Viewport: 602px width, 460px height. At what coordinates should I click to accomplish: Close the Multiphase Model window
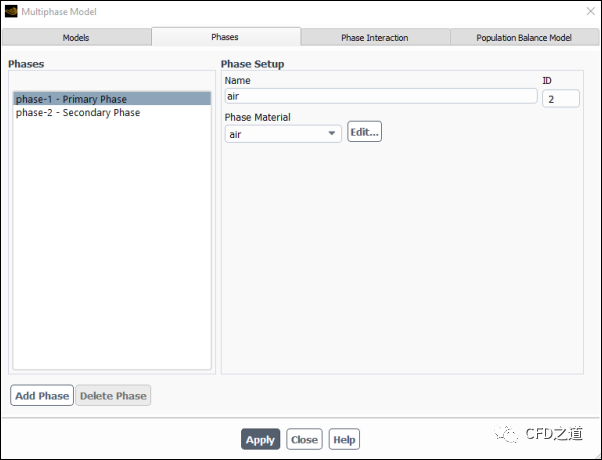click(x=590, y=12)
